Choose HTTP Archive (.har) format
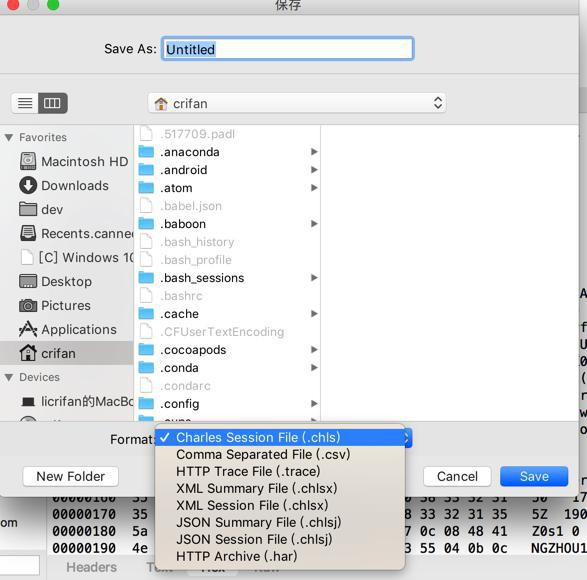Image resolution: width=587 pixels, height=580 pixels. 280,556
